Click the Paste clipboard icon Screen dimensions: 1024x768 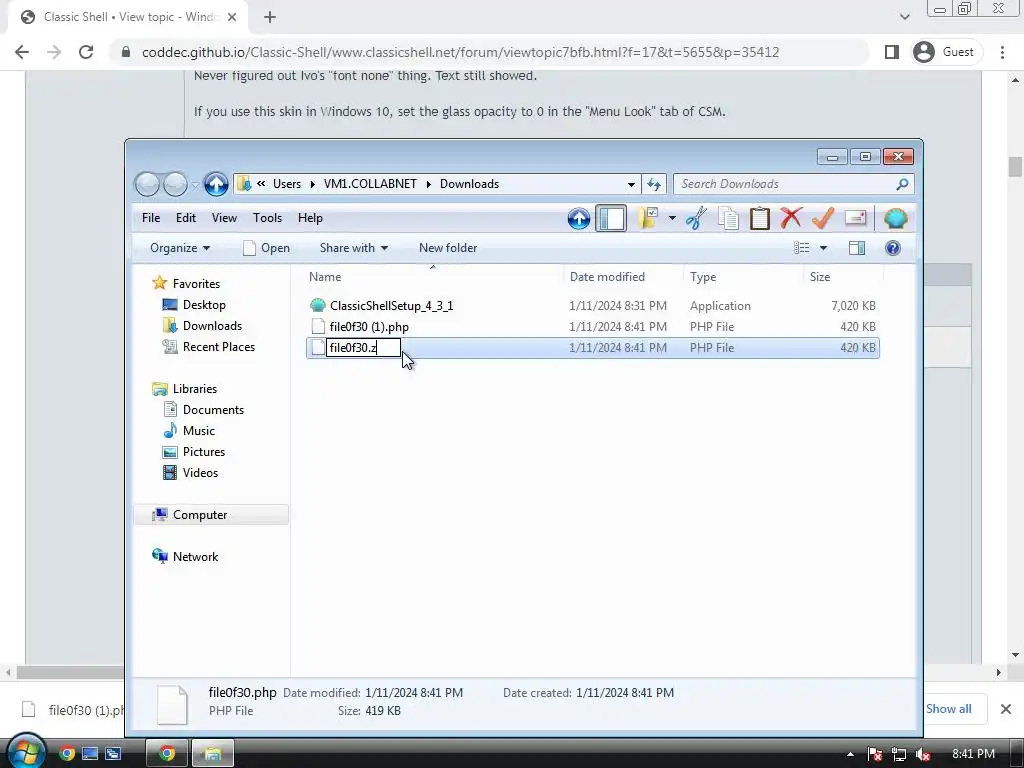point(760,218)
